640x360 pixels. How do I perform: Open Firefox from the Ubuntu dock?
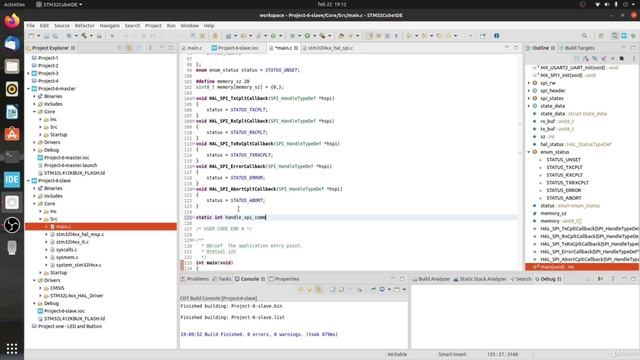[x=12, y=20]
